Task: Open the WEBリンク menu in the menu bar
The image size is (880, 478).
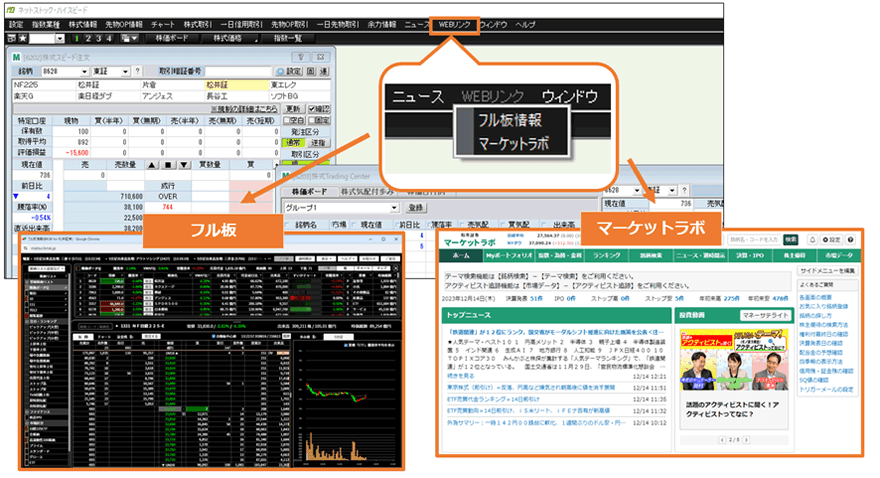Action: pos(455,25)
